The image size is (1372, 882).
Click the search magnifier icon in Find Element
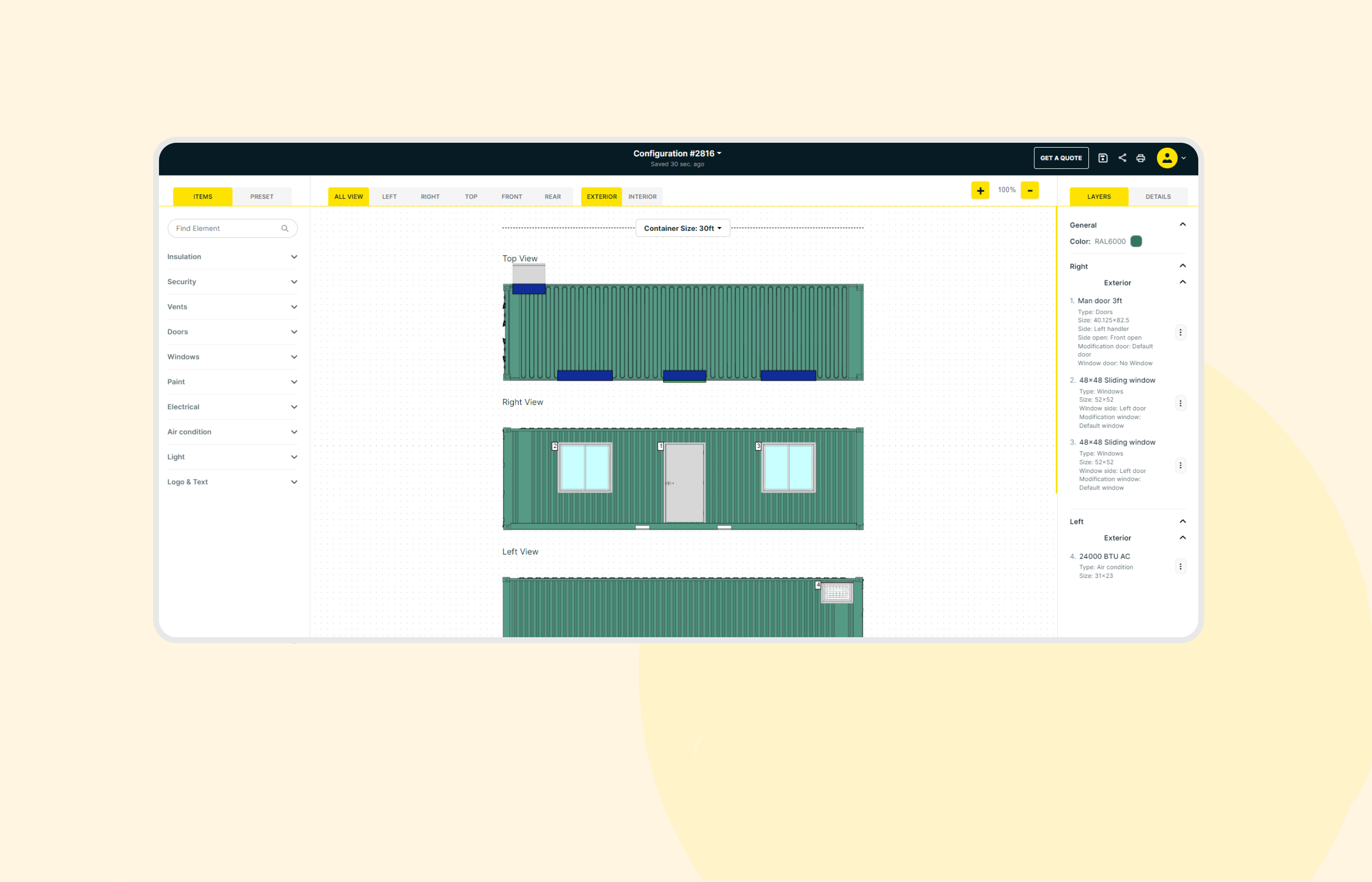pyautogui.click(x=285, y=229)
